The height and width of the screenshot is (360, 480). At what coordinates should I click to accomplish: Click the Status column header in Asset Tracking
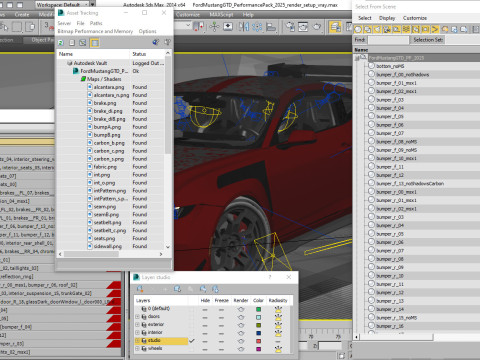click(x=147, y=54)
